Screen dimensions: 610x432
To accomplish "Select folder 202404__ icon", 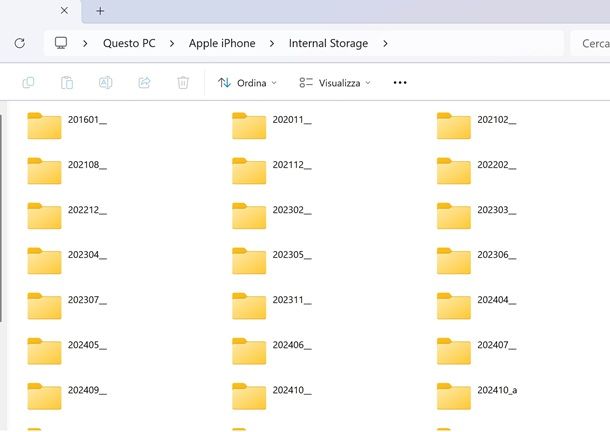I will pyautogui.click(x=454, y=306).
